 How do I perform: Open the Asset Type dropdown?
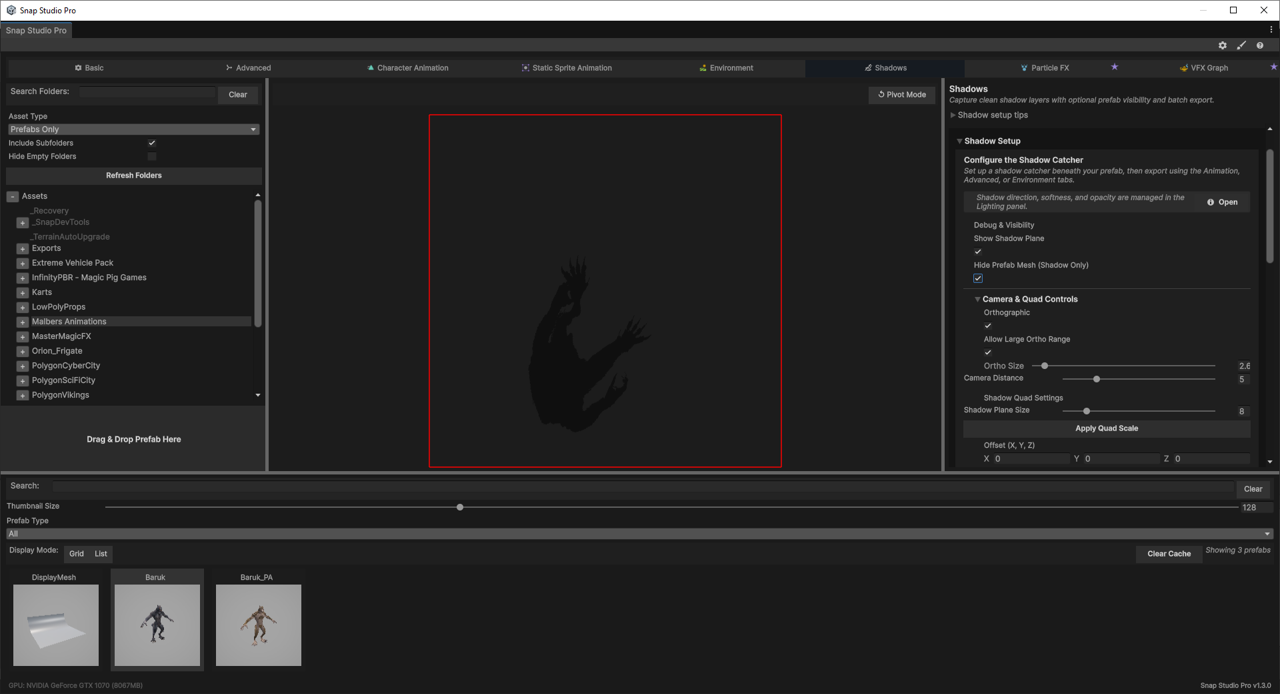coord(134,129)
